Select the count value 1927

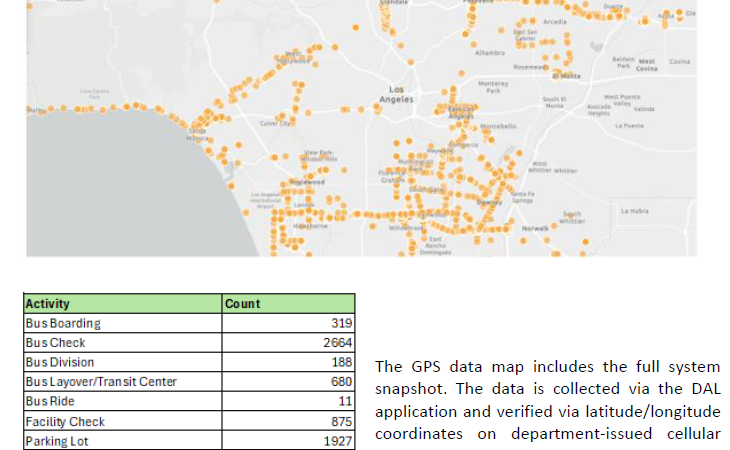pos(338,440)
